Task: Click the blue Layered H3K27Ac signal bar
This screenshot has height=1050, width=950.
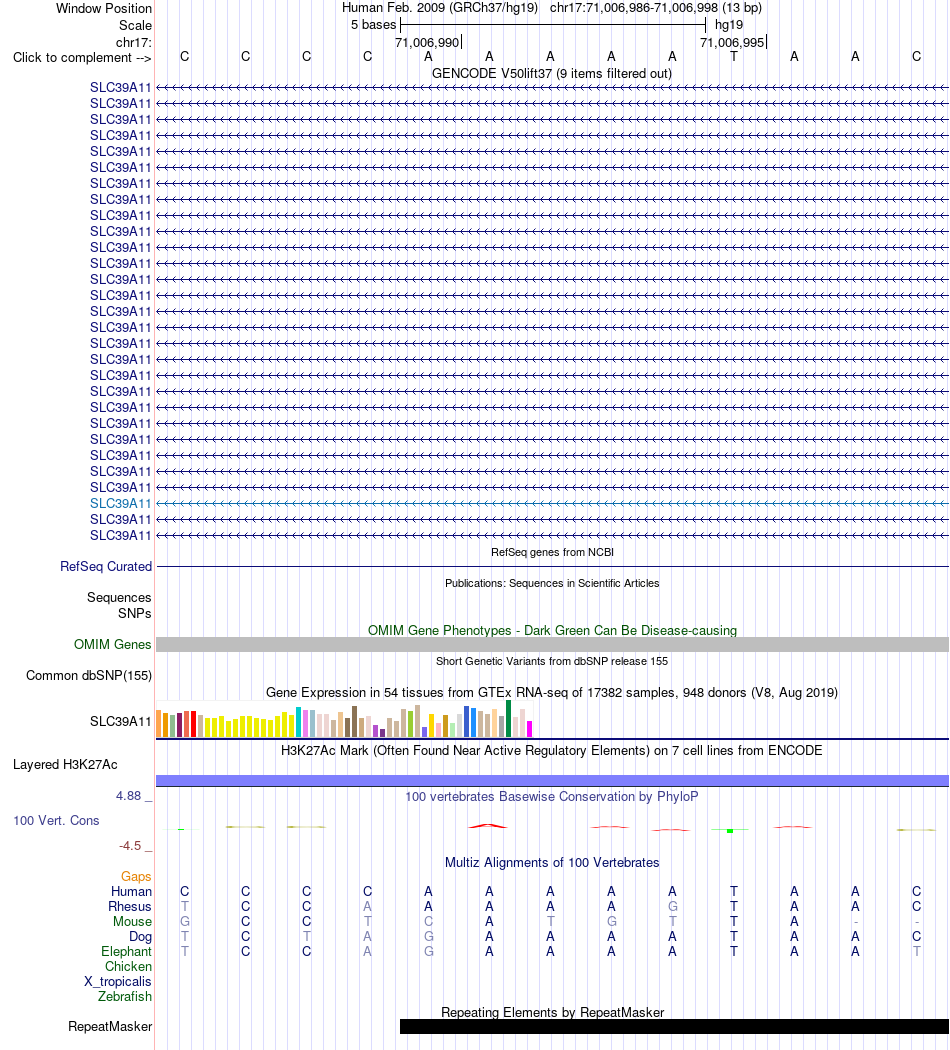Action: click(552, 781)
